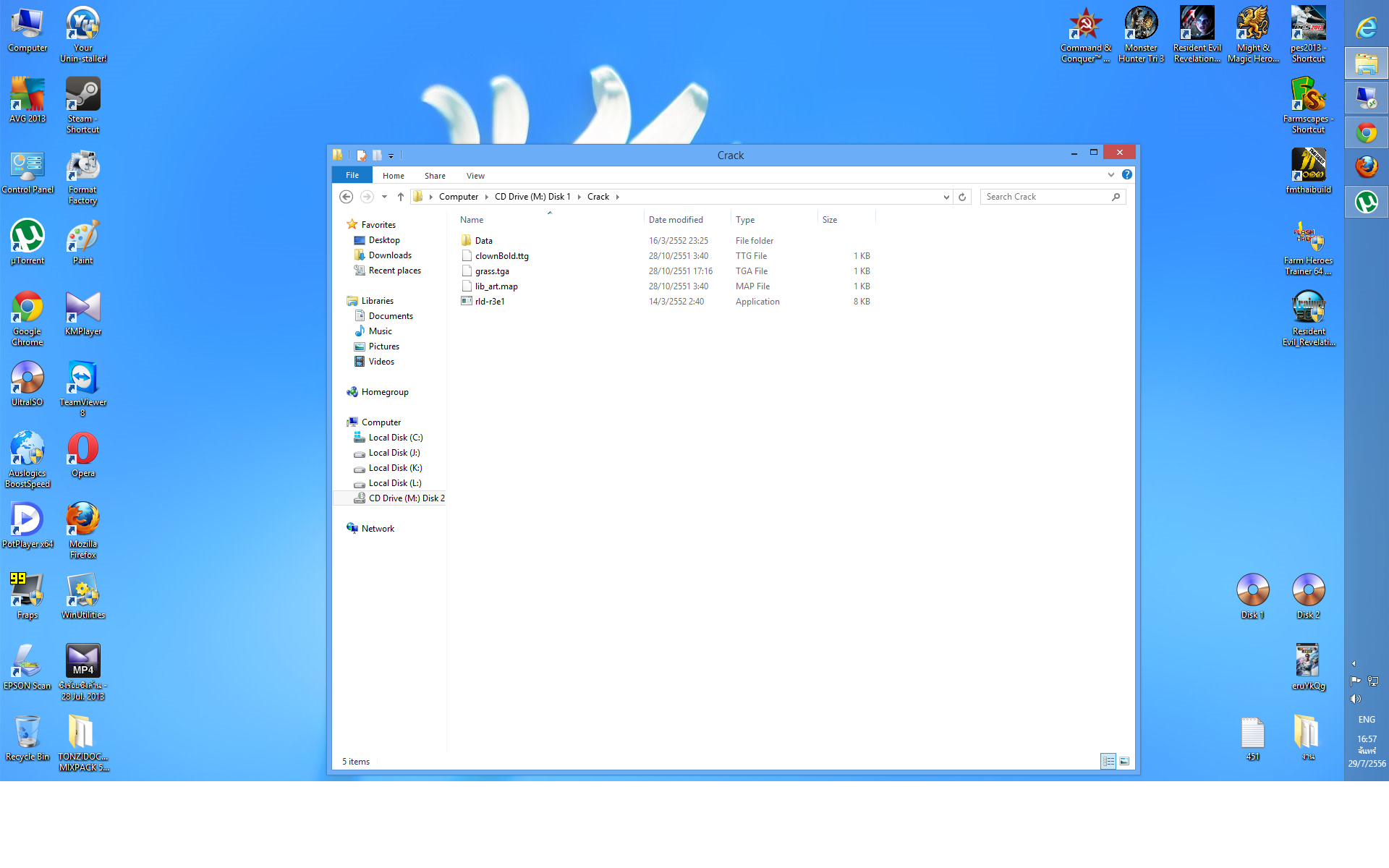Expand the ribbon with chevron
The width and height of the screenshot is (1389, 868).
1110,174
